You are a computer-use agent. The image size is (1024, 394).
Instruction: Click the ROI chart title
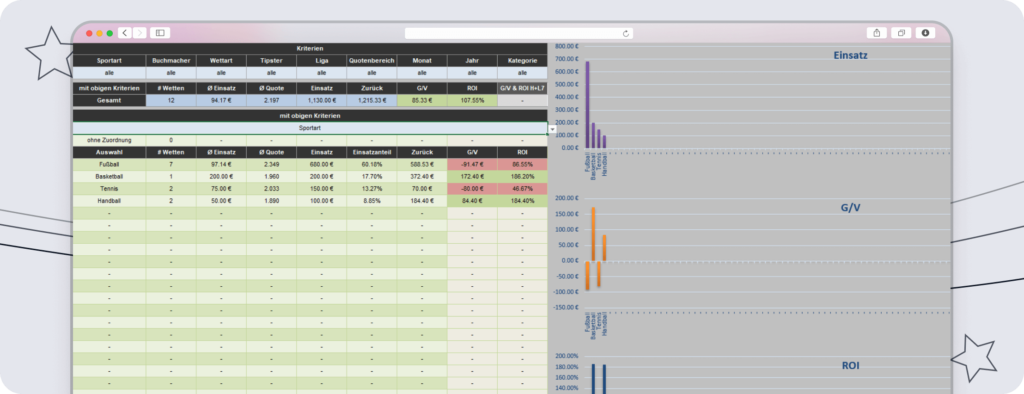tap(850, 366)
